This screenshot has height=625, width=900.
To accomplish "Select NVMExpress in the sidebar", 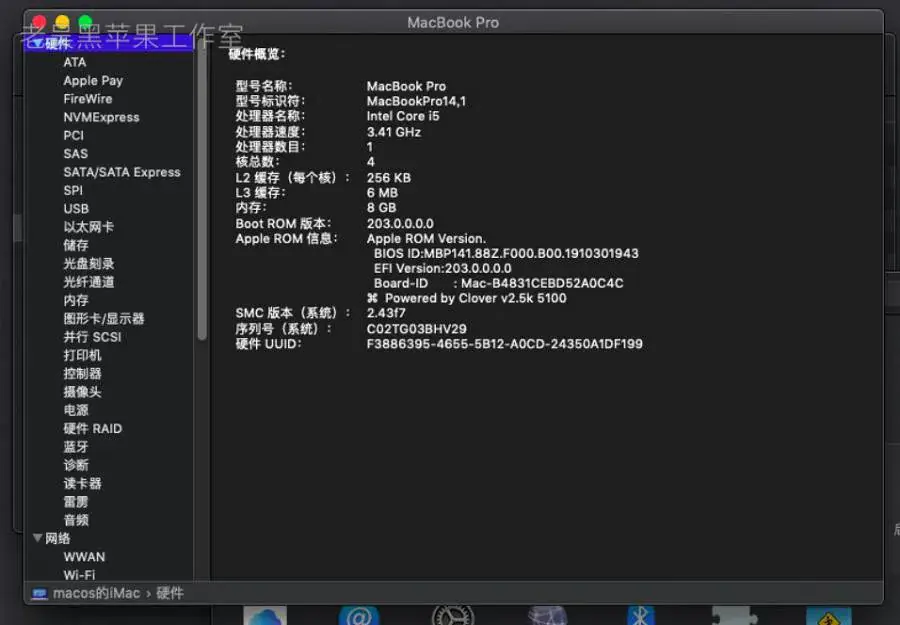I will (102, 117).
